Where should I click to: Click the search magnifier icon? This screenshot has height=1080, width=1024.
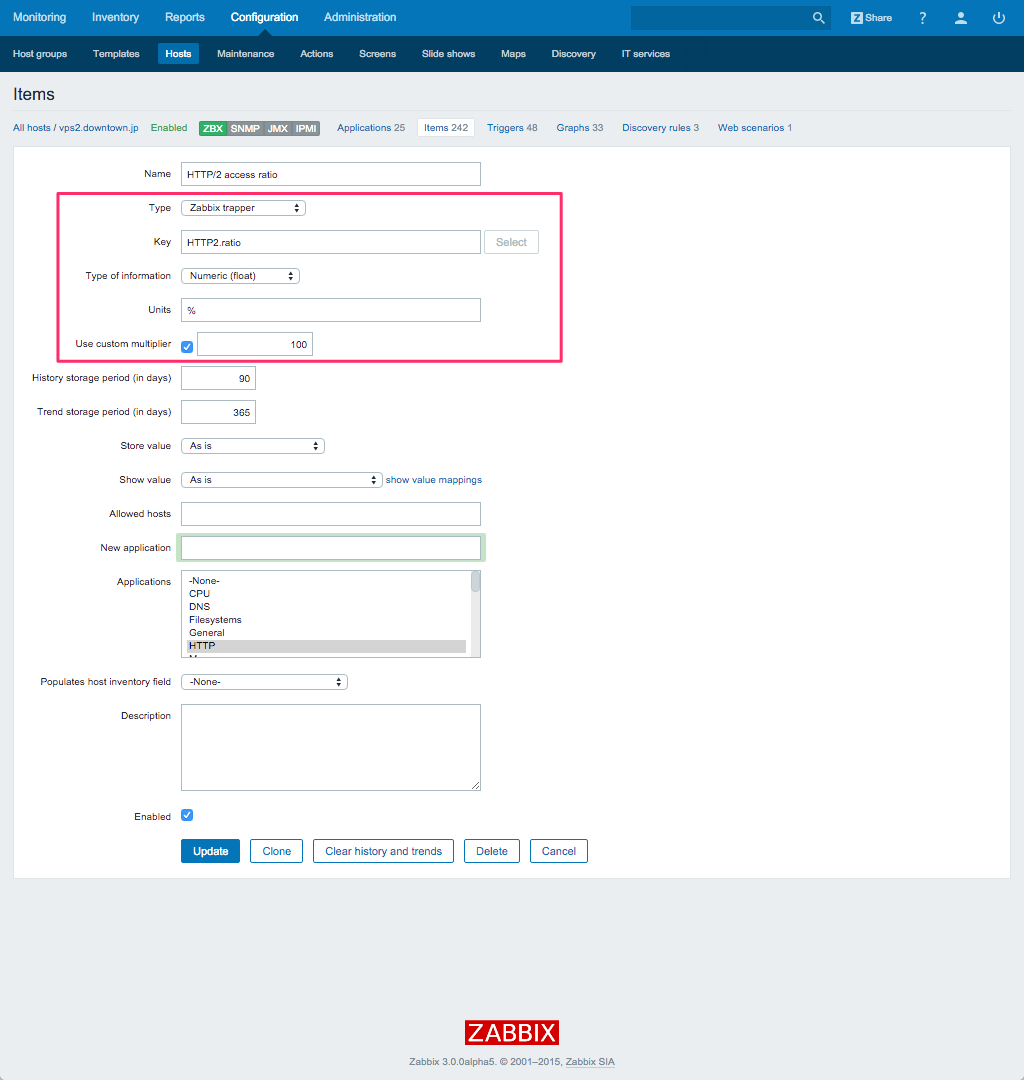tap(818, 18)
